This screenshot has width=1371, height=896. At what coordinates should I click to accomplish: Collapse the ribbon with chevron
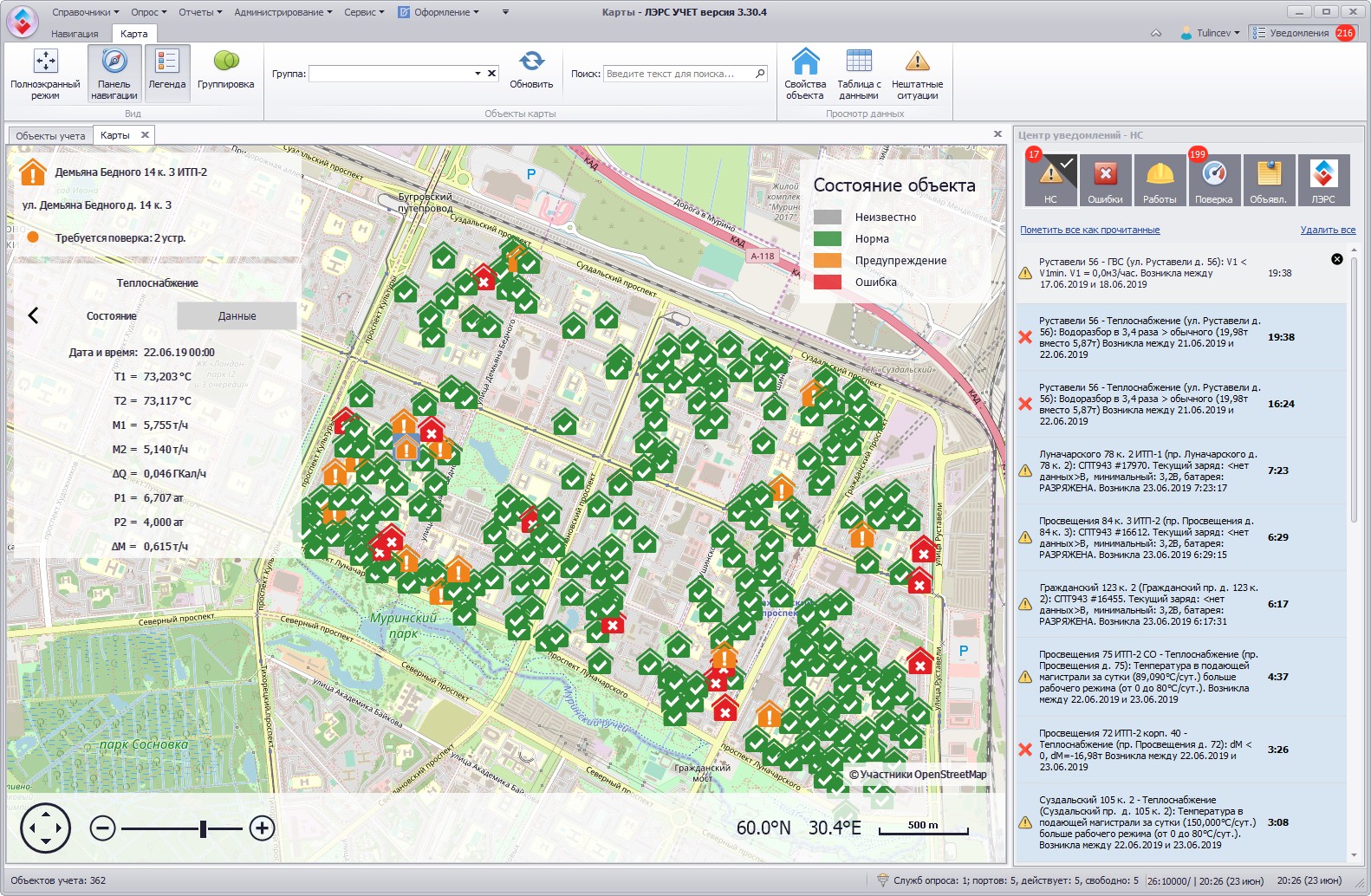tap(1156, 33)
